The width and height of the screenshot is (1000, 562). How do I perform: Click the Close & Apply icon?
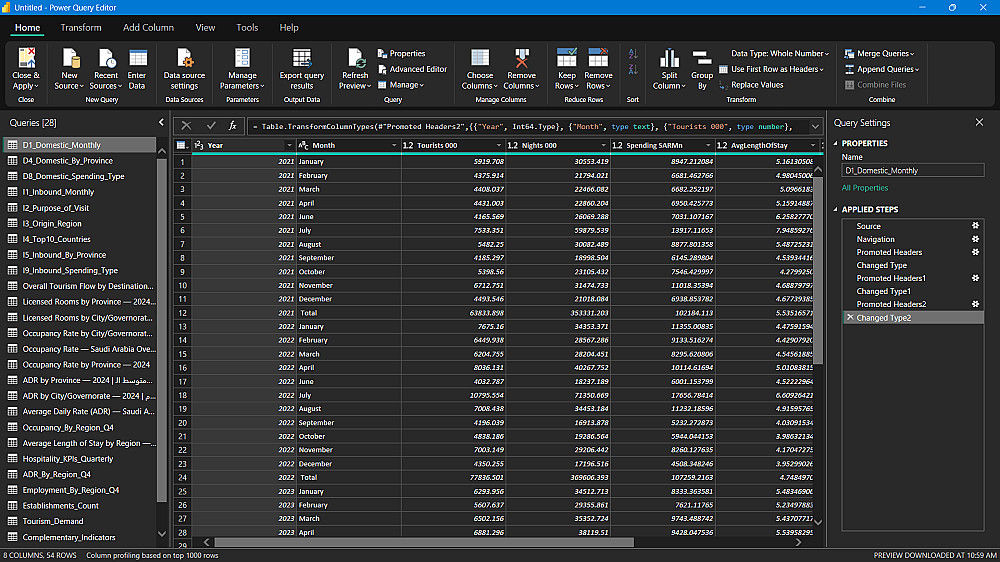click(x=26, y=59)
